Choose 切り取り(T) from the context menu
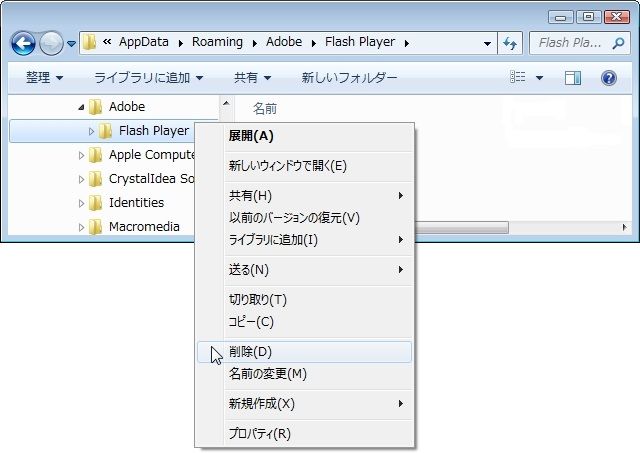 pos(304,300)
